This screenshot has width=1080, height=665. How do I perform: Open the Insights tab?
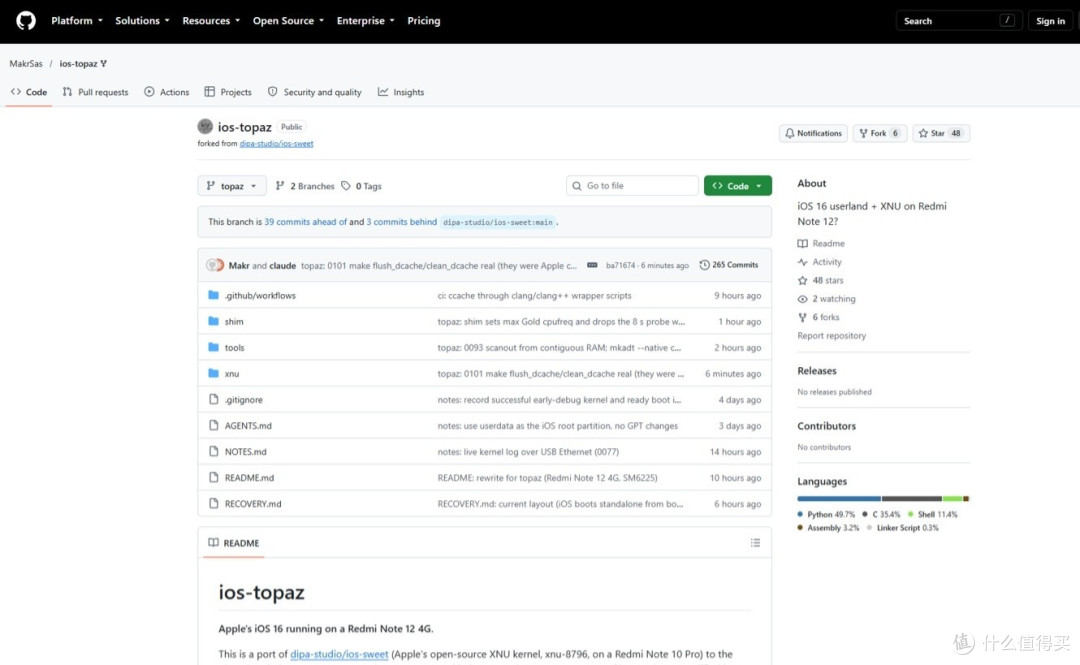click(x=401, y=92)
